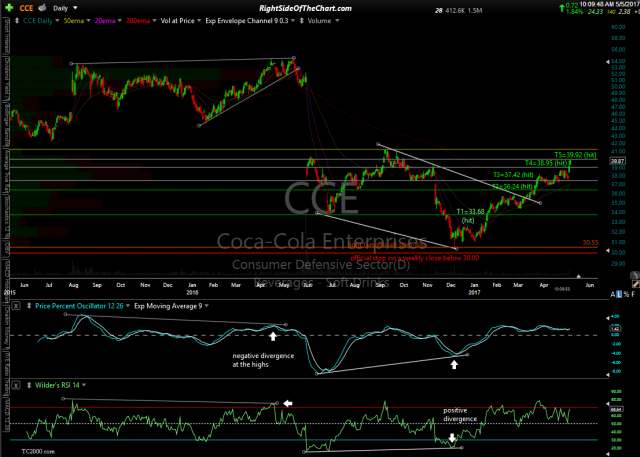Click the scale arrow near 30.00 on price axis

(x=607, y=251)
